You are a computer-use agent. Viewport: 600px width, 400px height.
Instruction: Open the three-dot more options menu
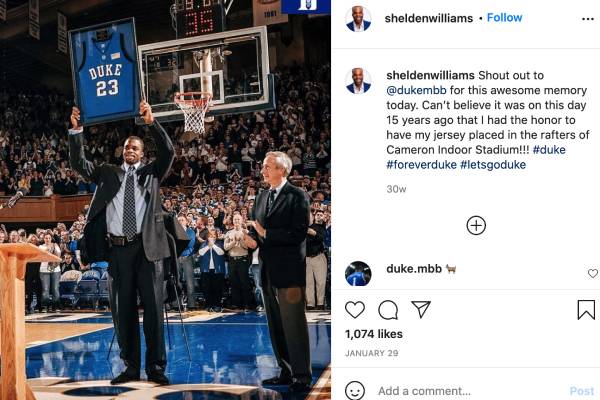(587, 19)
